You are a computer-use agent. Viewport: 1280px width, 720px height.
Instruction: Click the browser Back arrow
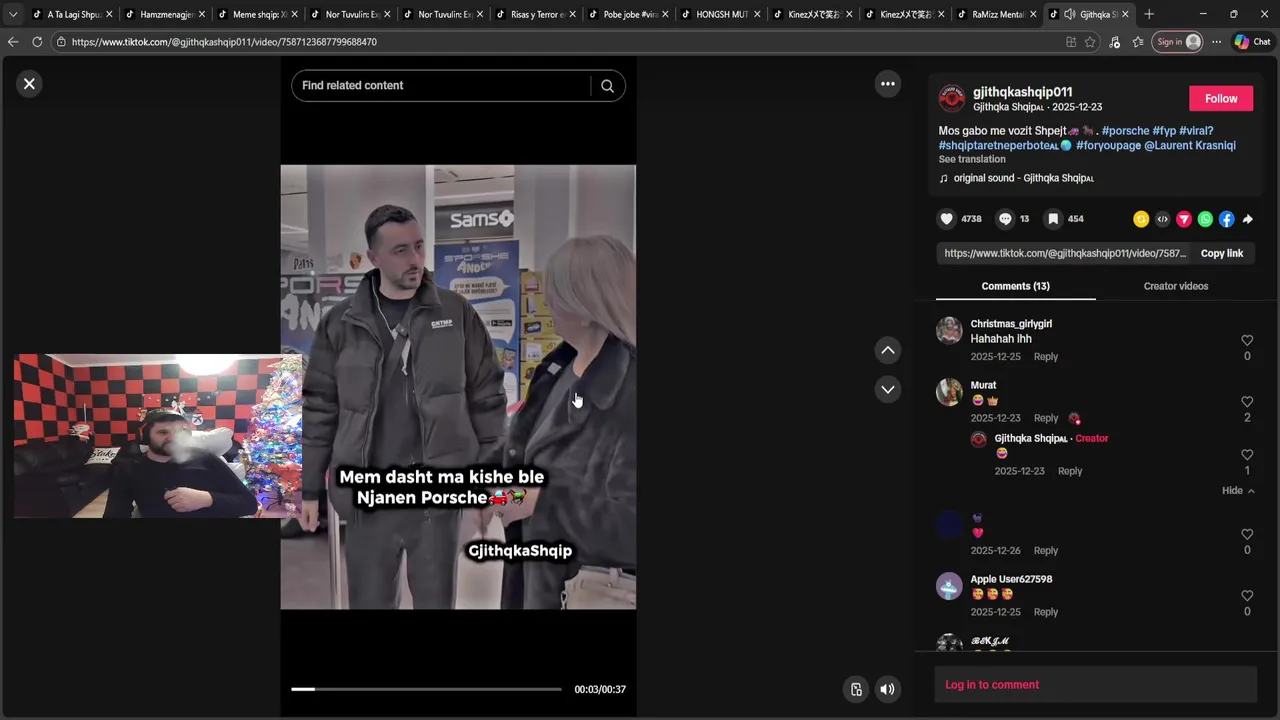click(x=13, y=42)
